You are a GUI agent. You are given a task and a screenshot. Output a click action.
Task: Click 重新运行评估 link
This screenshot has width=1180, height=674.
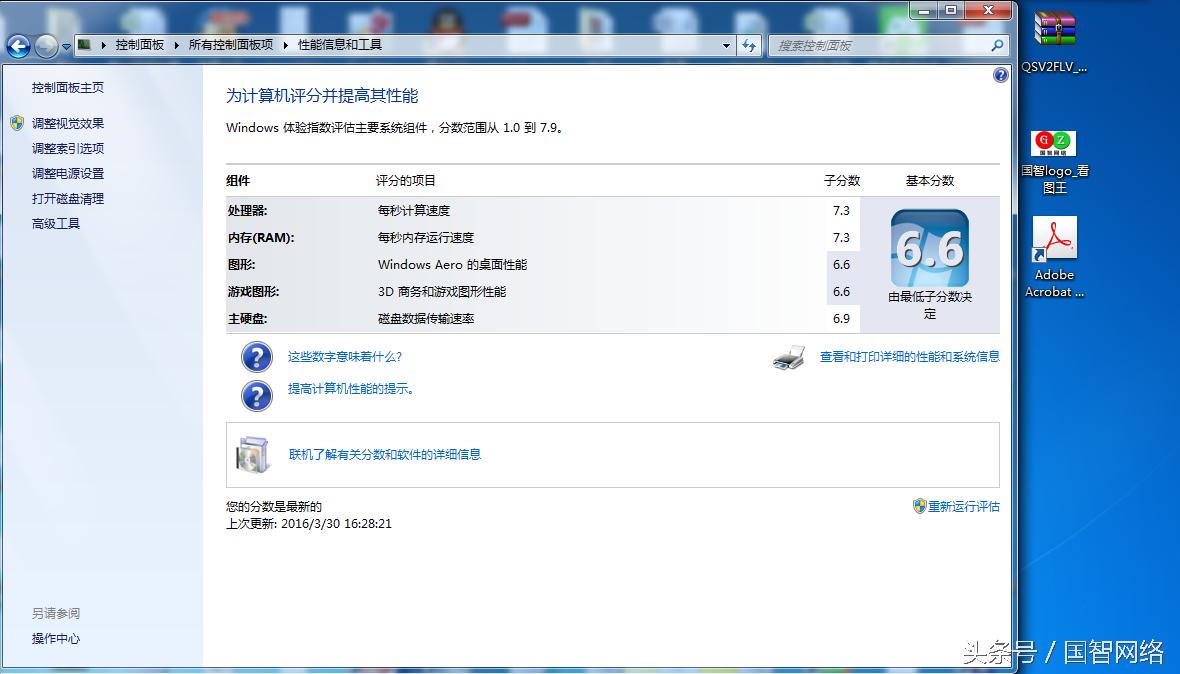[x=964, y=506]
